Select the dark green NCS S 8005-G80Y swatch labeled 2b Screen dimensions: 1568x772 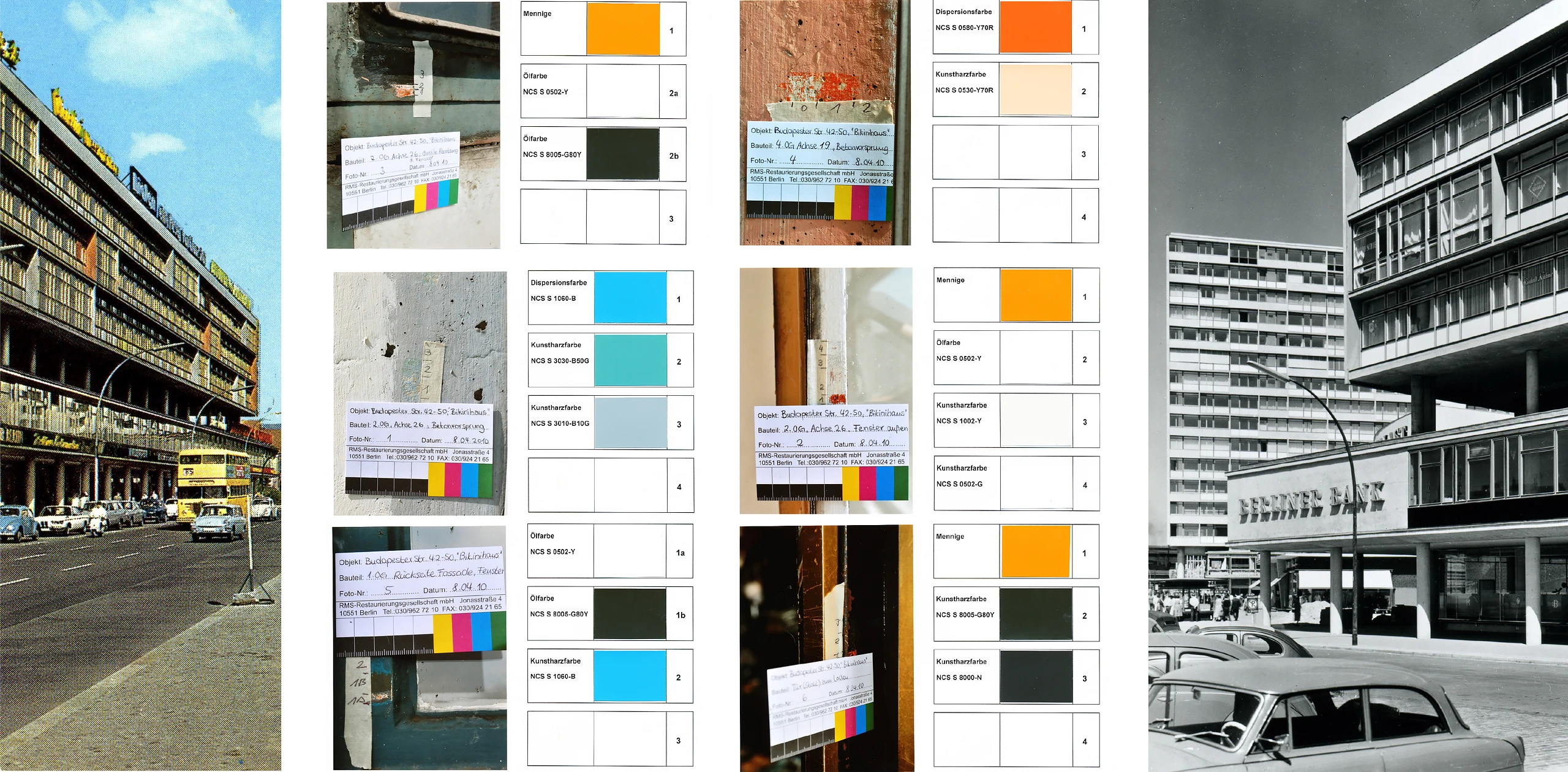tap(622, 154)
